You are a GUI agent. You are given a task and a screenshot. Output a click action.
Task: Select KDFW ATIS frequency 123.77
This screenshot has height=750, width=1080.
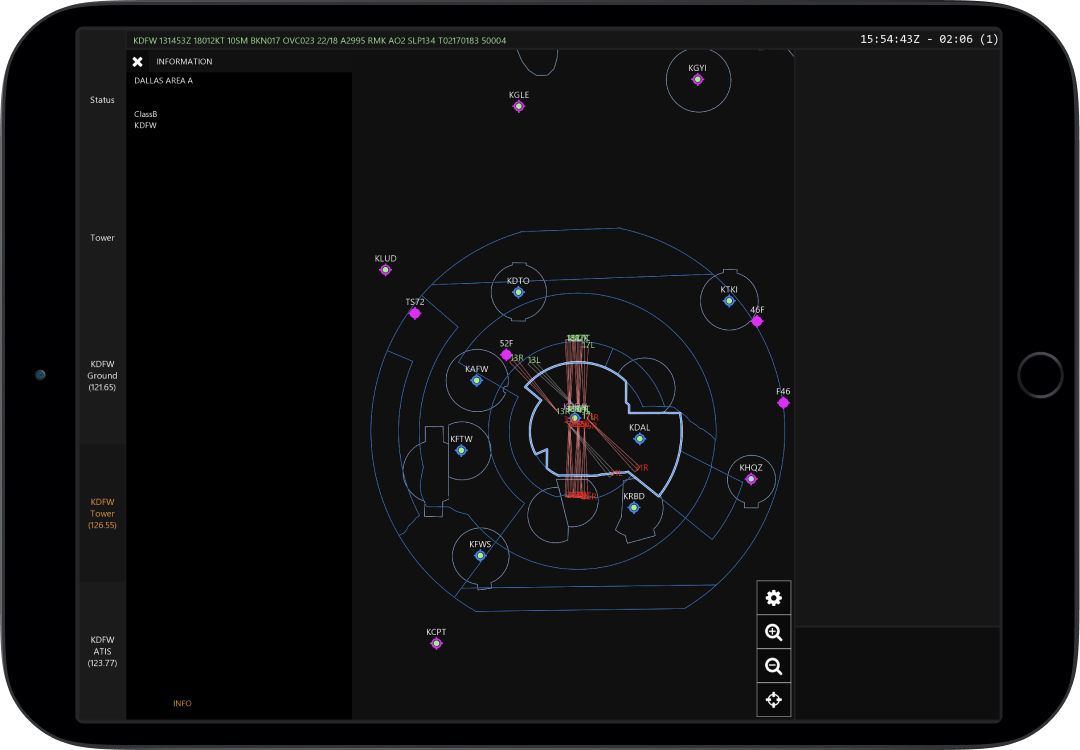[x=101, y=650]
